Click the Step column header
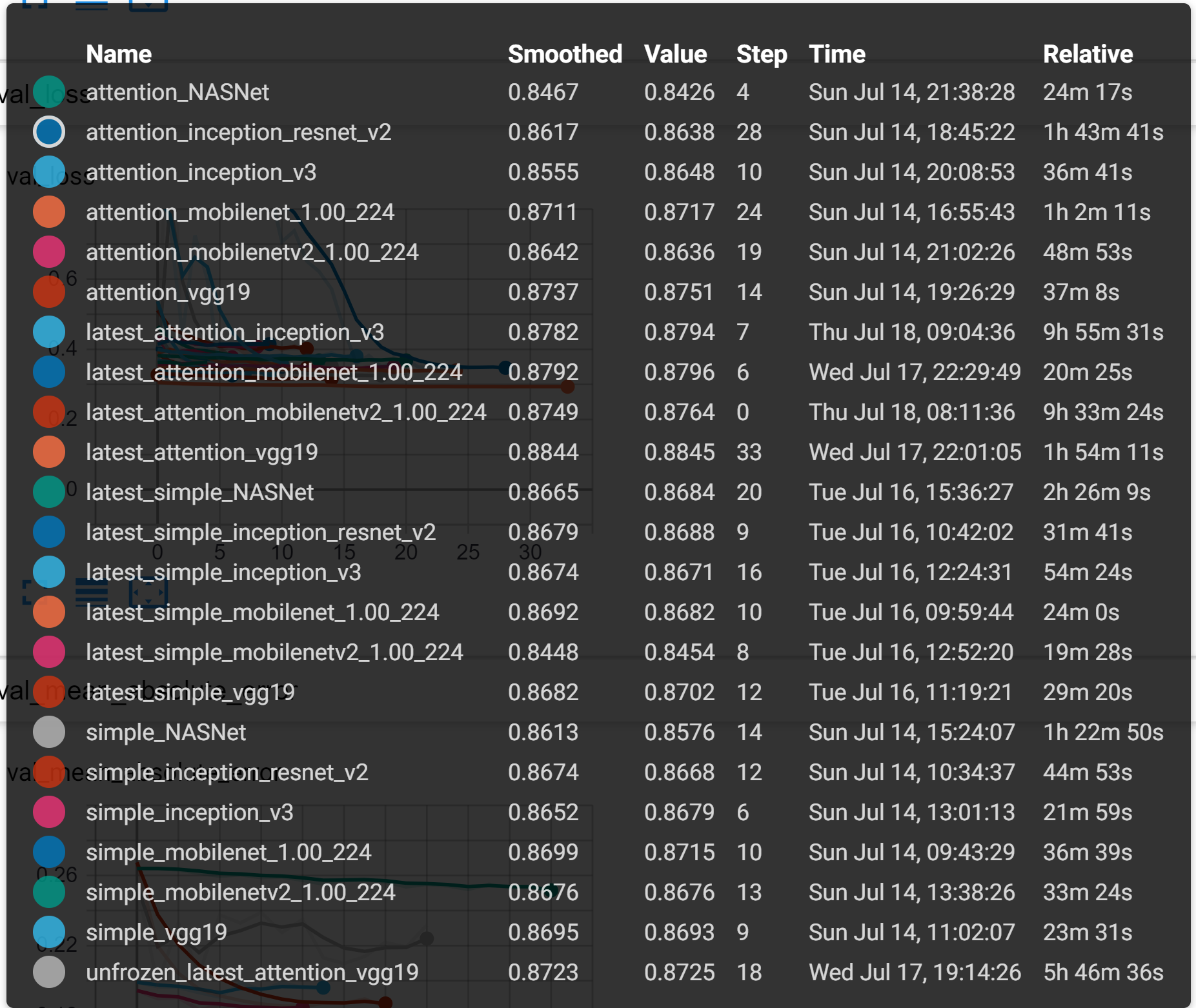This screenshot has width=1196, height=1008. tap(762, 54)
